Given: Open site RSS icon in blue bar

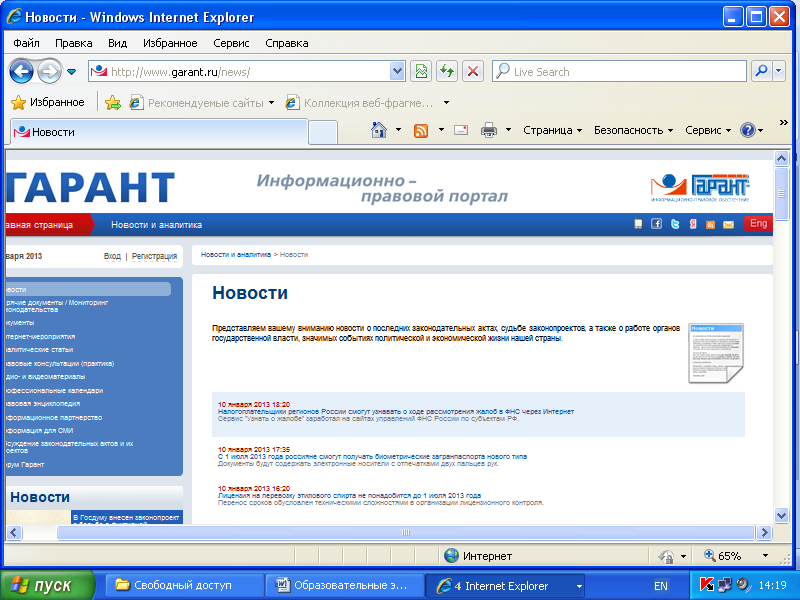Looking at the screenshot, I should tap(710, 224).
